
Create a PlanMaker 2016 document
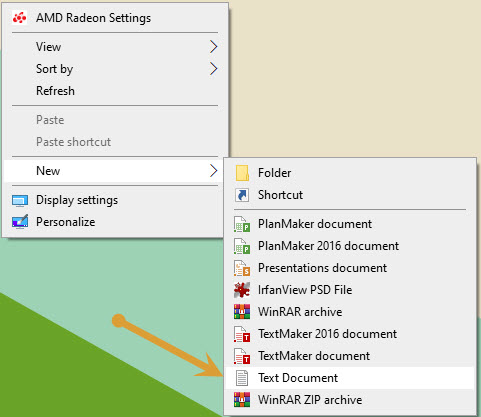pyautogui.click(x=350, y=246)
